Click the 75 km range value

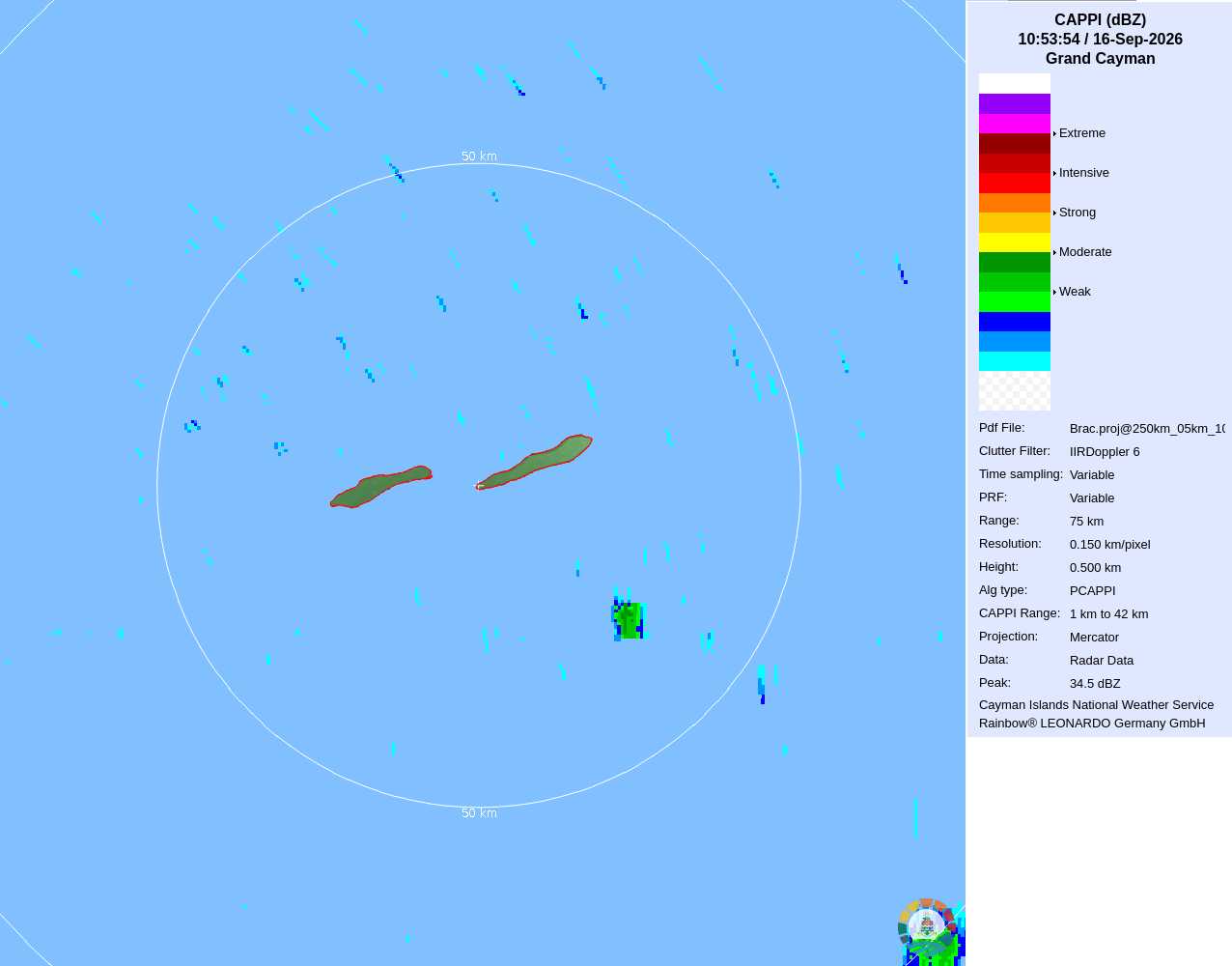[1086, 521]
